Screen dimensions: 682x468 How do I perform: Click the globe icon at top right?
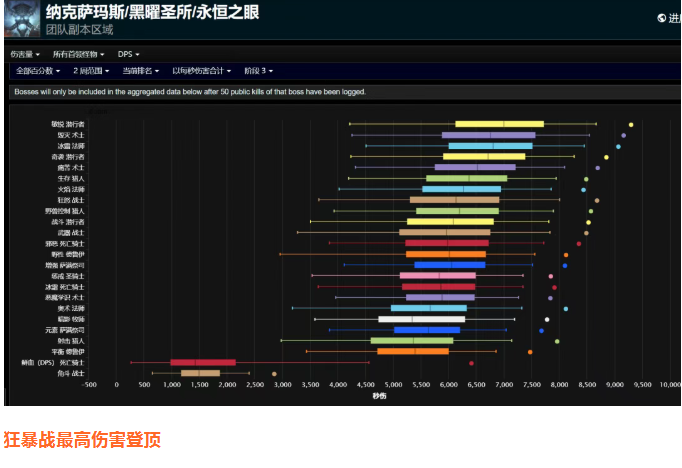pyautogui.click(x=661, y=18)
